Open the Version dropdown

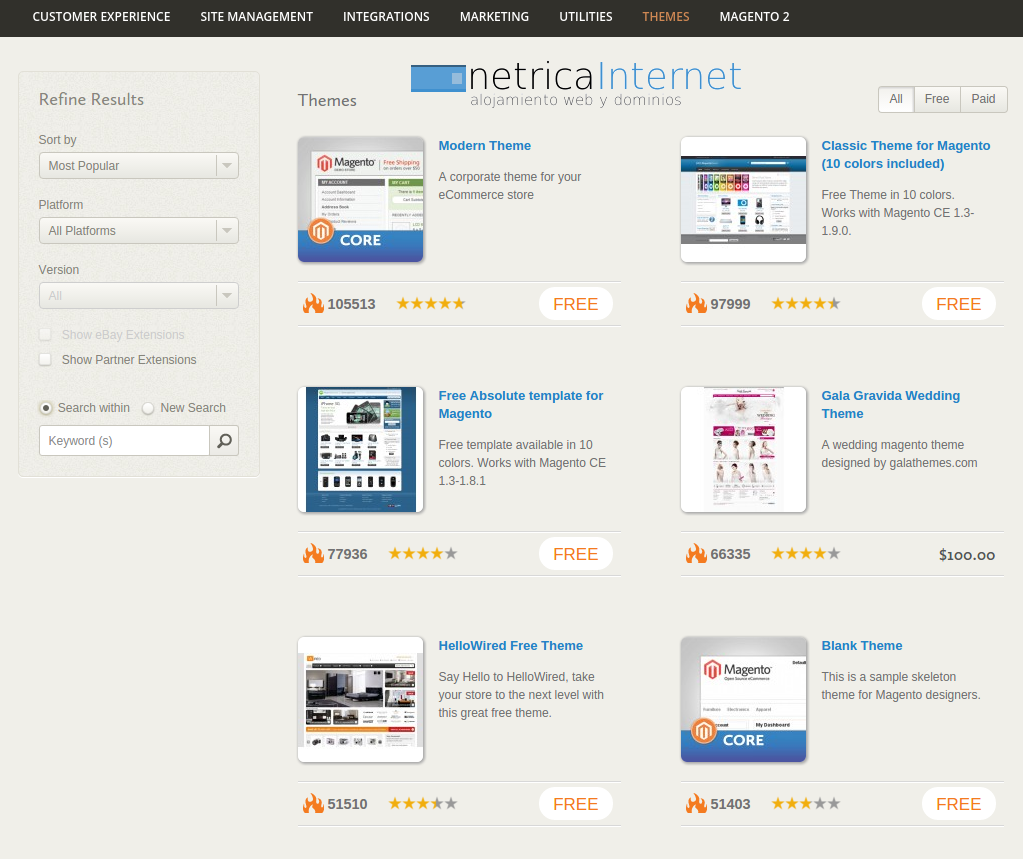click(x=138, y=296)
